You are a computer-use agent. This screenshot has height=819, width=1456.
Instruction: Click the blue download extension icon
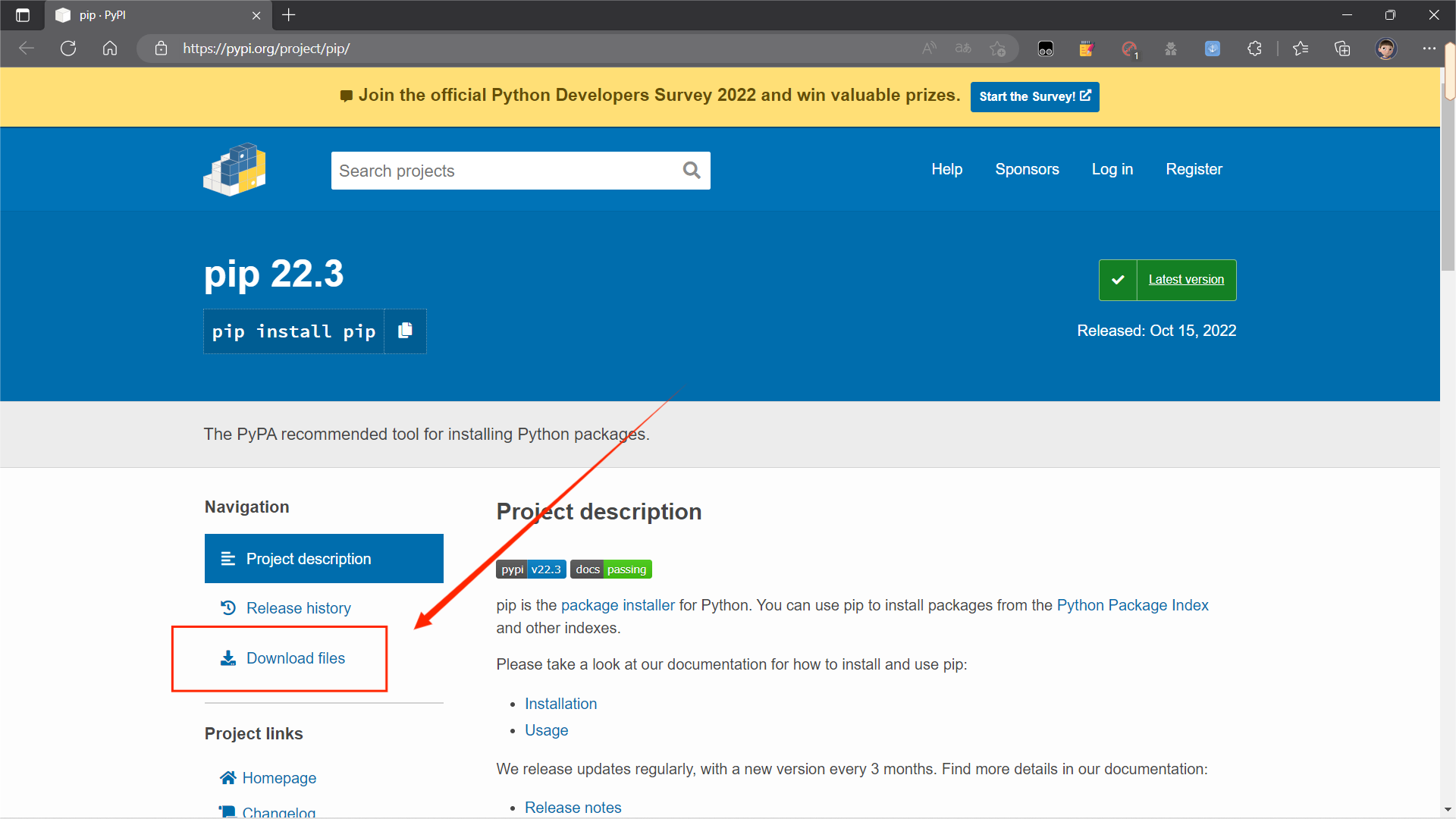click(x=1213, y=49)
